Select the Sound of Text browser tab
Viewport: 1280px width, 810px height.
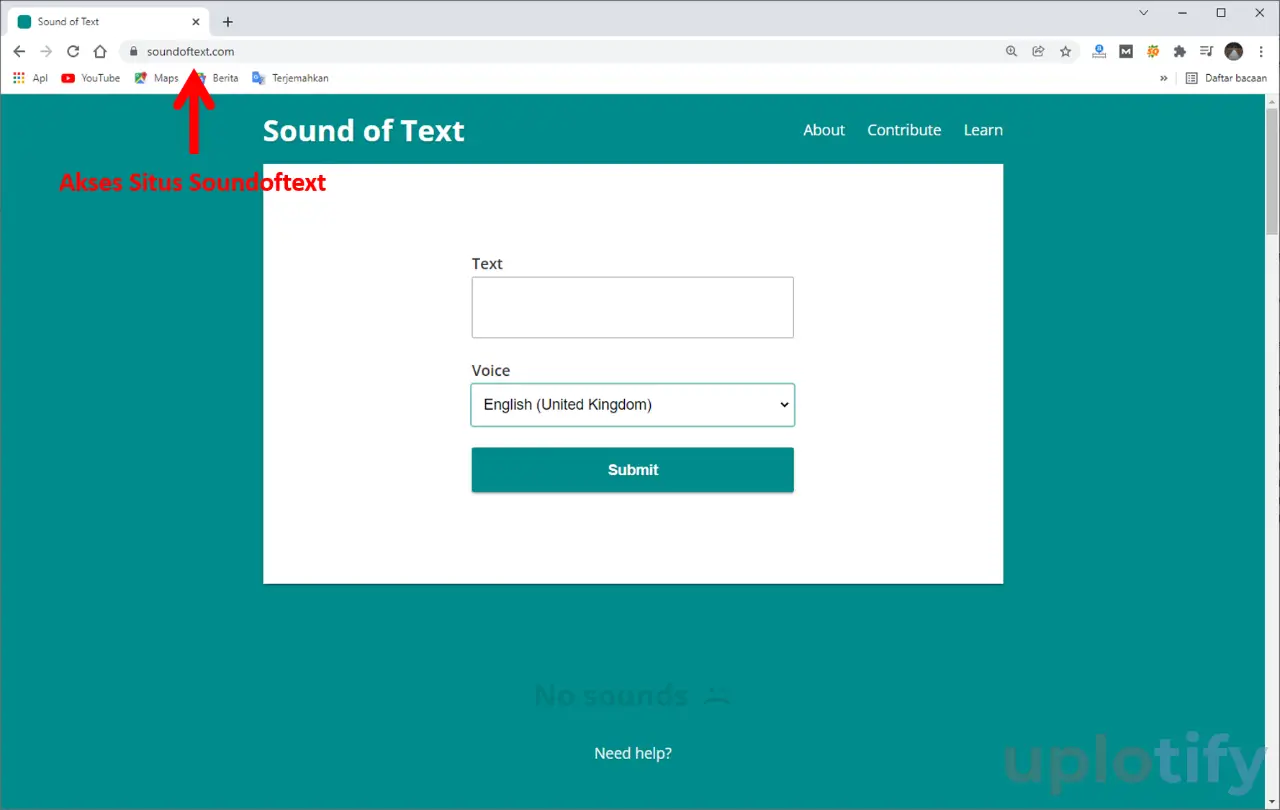pos(107,21)
